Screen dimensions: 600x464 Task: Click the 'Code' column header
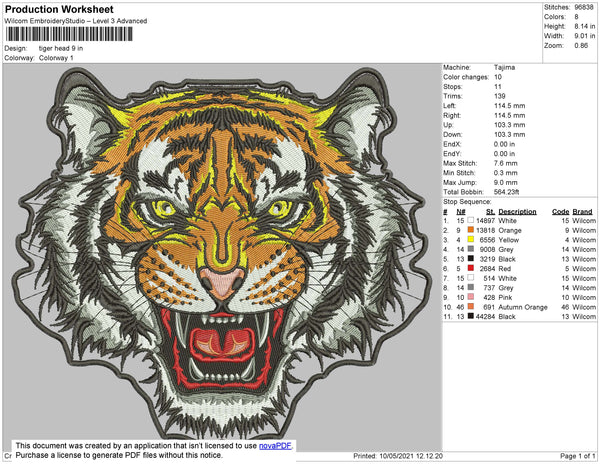tap(561, 212)
